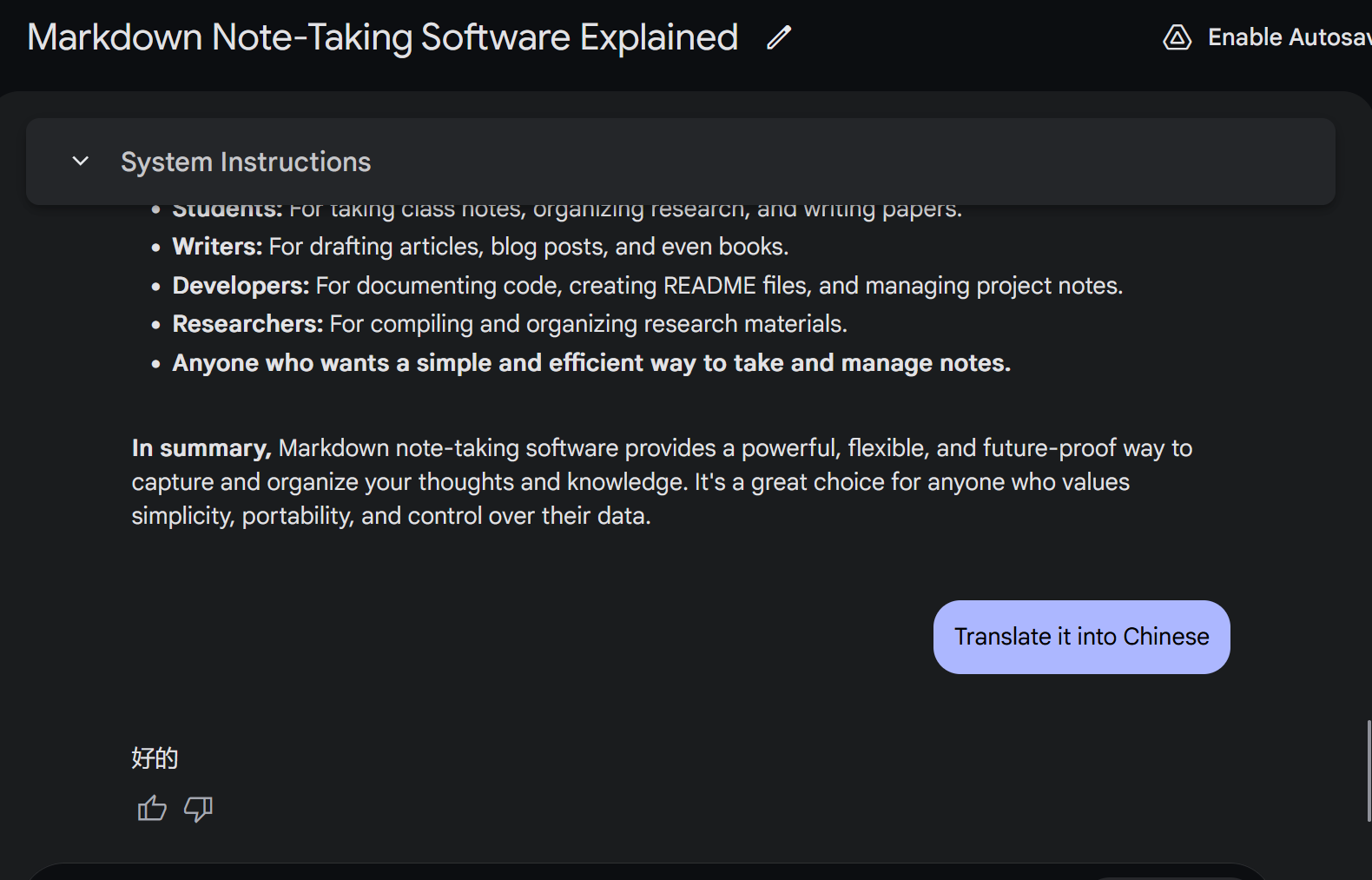Screen dimensions: 1372x880
Task: Click the bold In summary, text
Action: tap(201, 448)
